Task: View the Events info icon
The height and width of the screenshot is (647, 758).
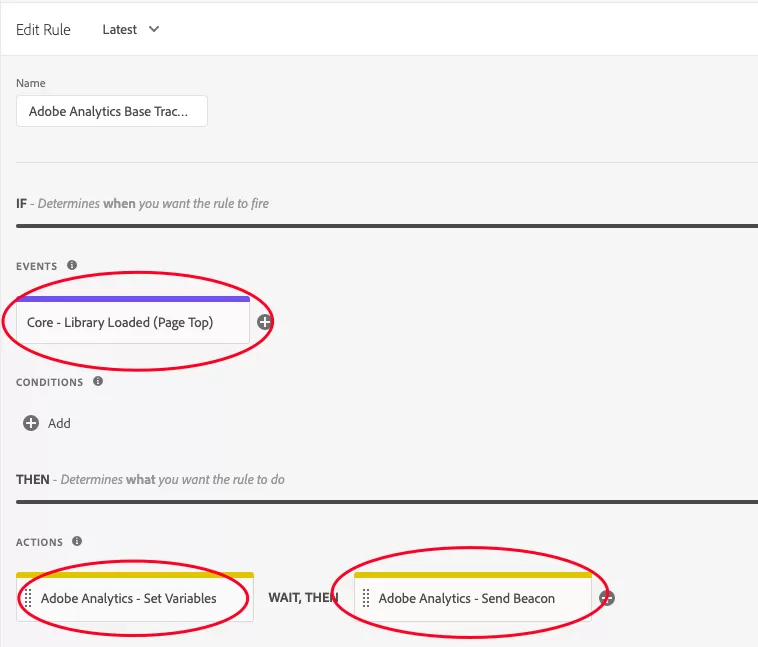Action: click(72, 265)
